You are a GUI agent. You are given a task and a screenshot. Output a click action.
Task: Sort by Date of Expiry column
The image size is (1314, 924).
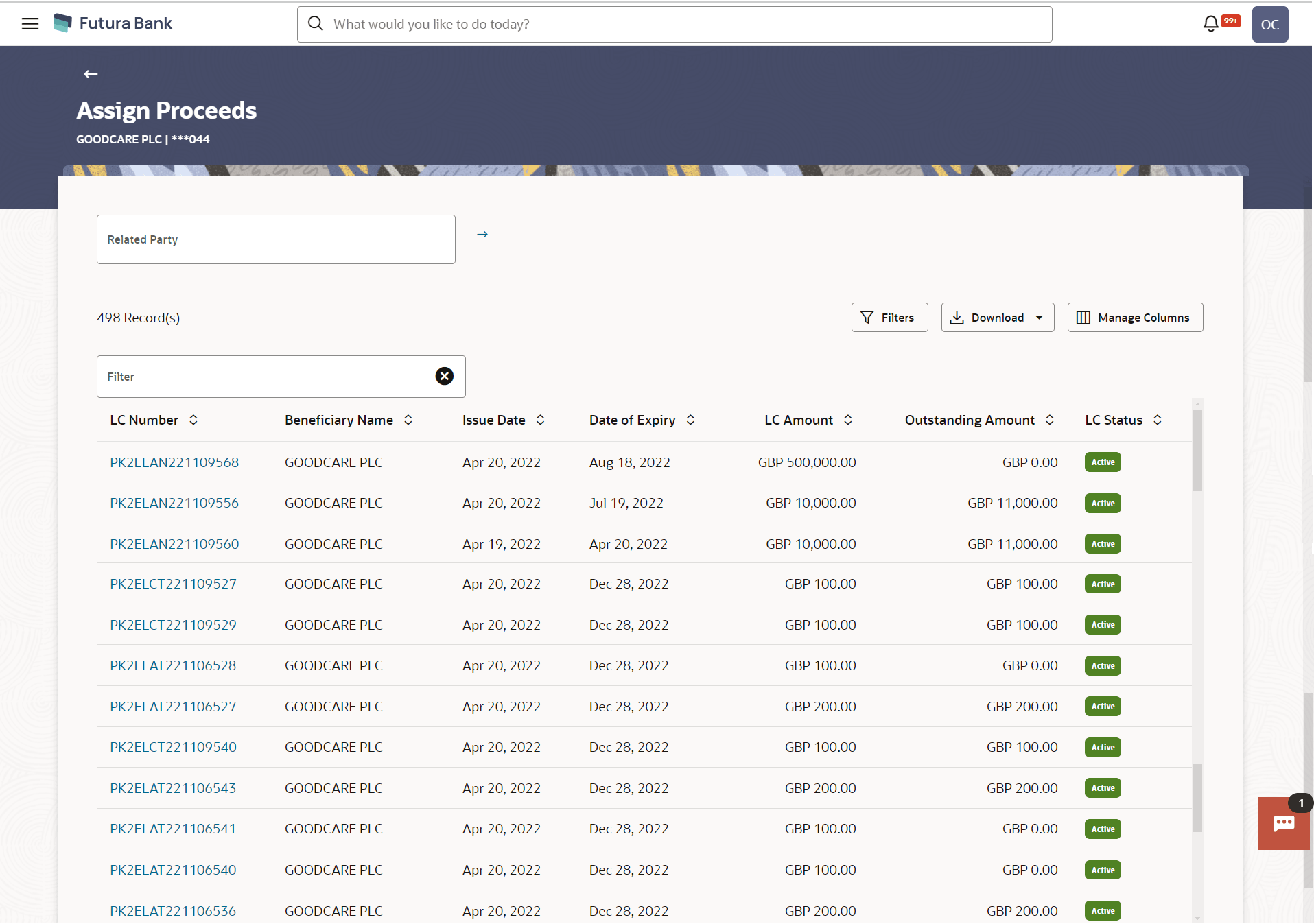[x=691, y=420]
